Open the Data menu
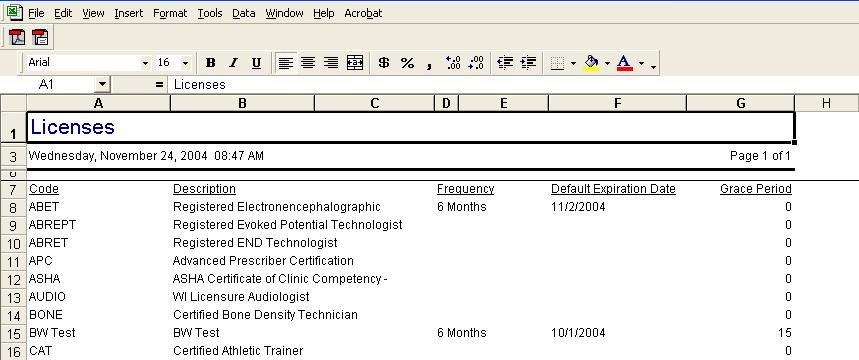859x360 pixels. tap(244, 13)
